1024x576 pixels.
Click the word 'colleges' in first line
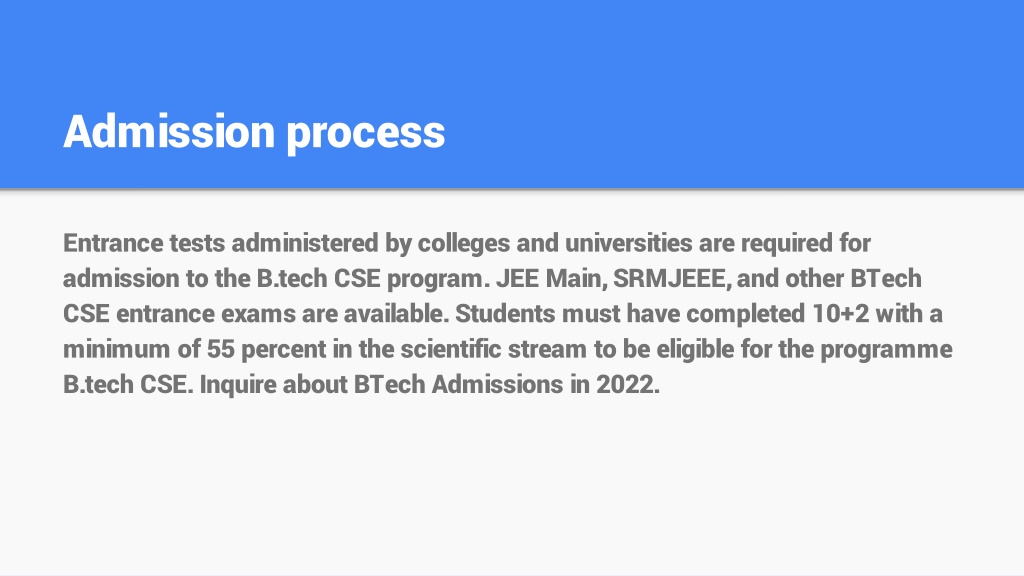pos(464,244)
